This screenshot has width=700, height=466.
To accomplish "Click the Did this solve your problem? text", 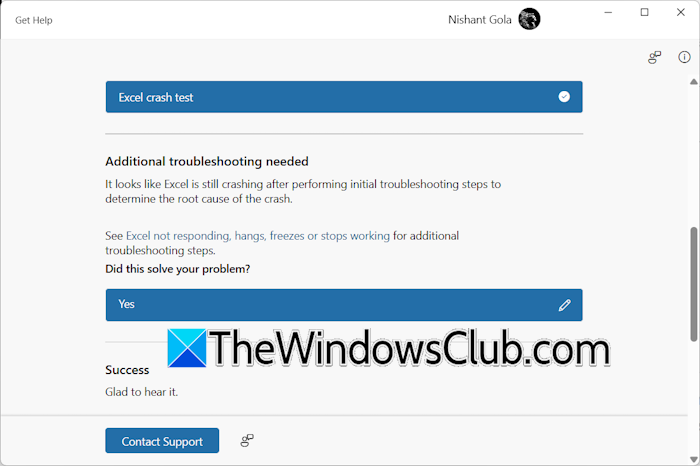I will click(178, 269).
